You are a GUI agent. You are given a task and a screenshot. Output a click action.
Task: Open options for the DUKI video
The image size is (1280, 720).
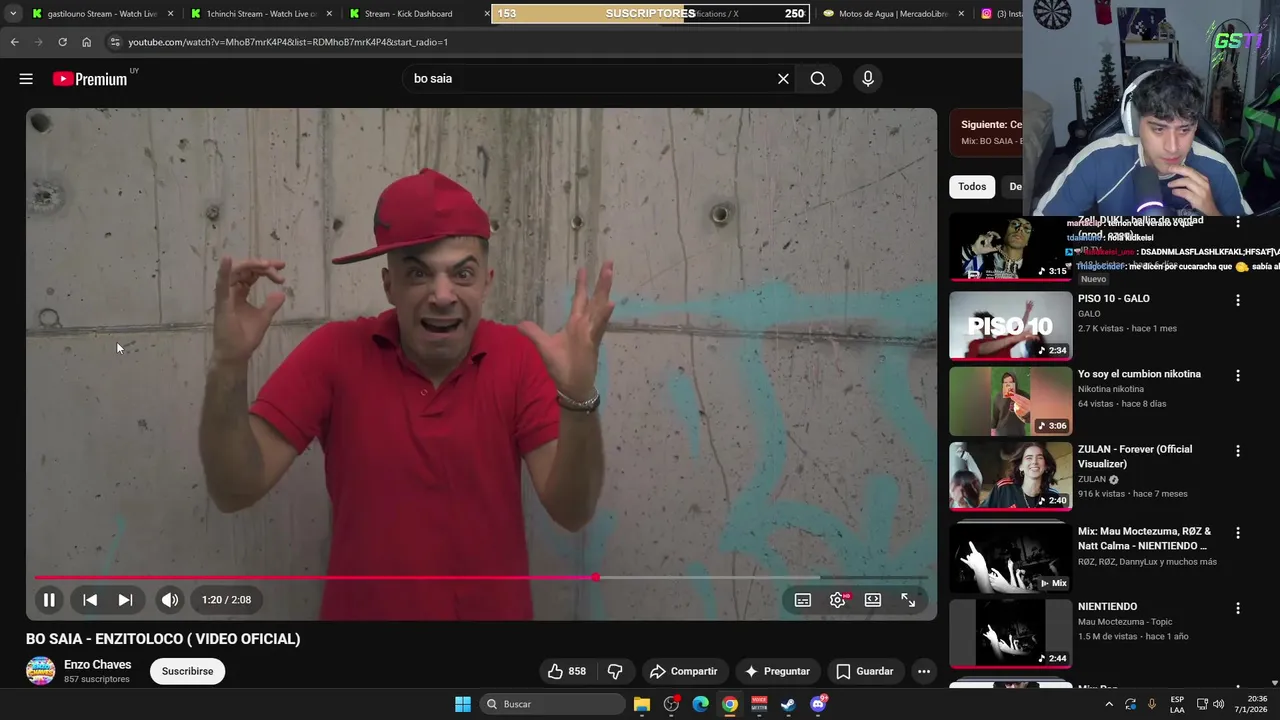1238,222
